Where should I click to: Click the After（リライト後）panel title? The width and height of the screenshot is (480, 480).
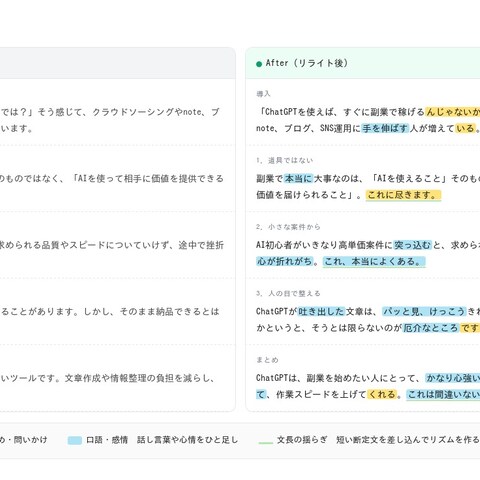(x=307, y=63)
